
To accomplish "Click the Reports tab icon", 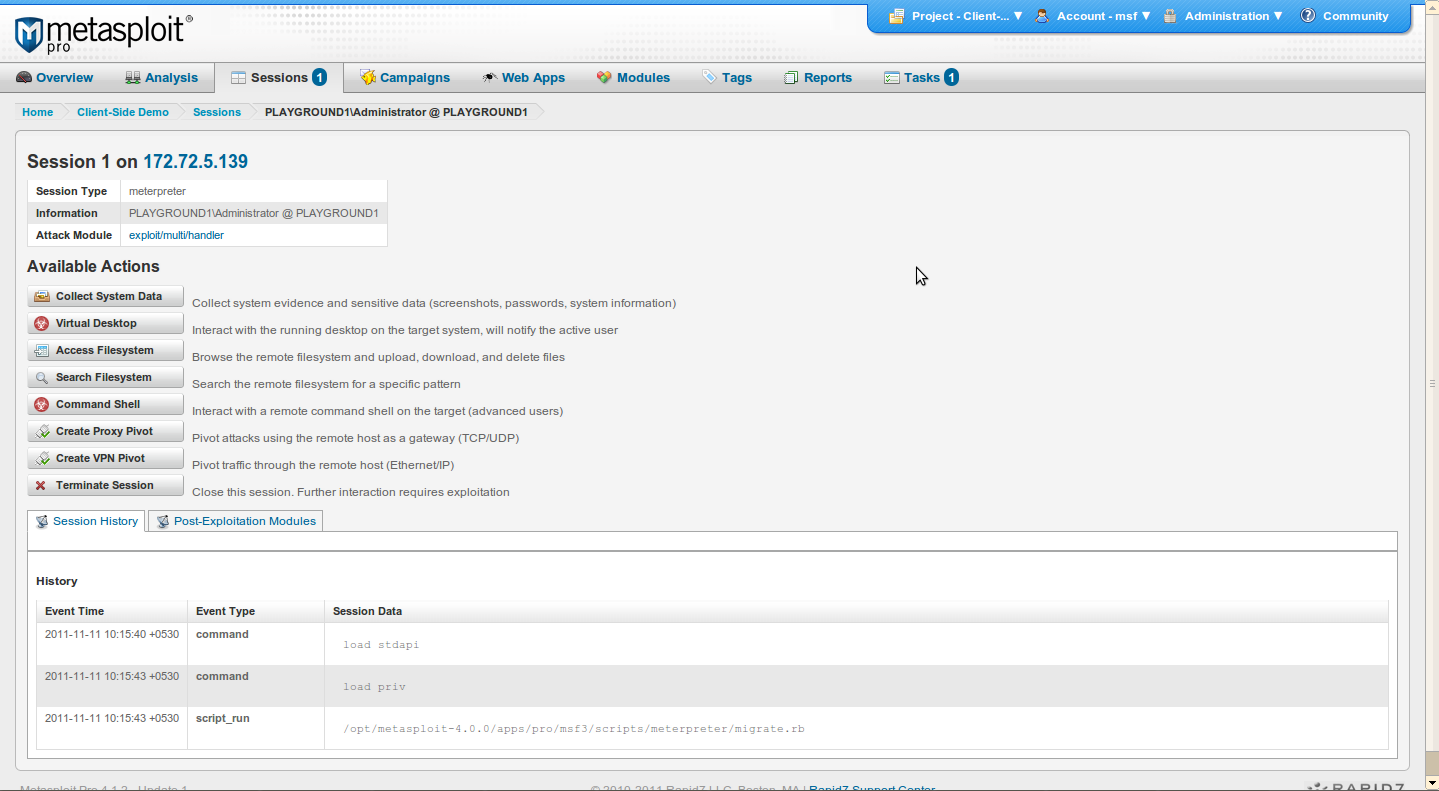I will 791,77.
